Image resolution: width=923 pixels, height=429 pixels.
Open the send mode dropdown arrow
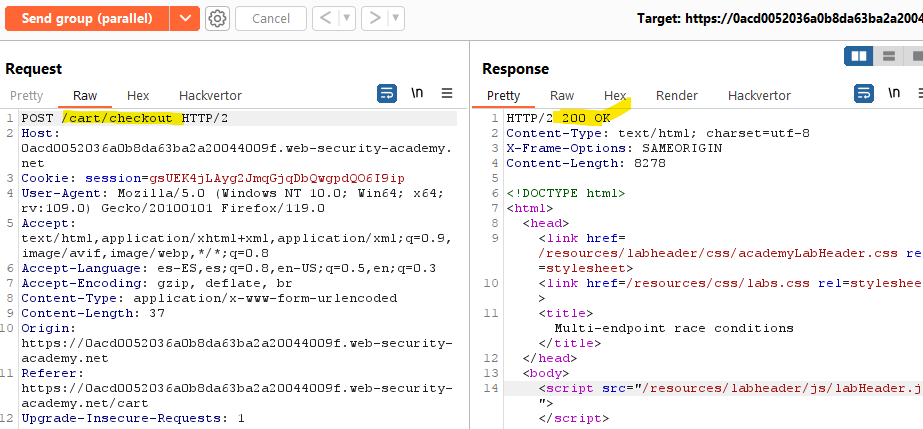click(185, 18)
